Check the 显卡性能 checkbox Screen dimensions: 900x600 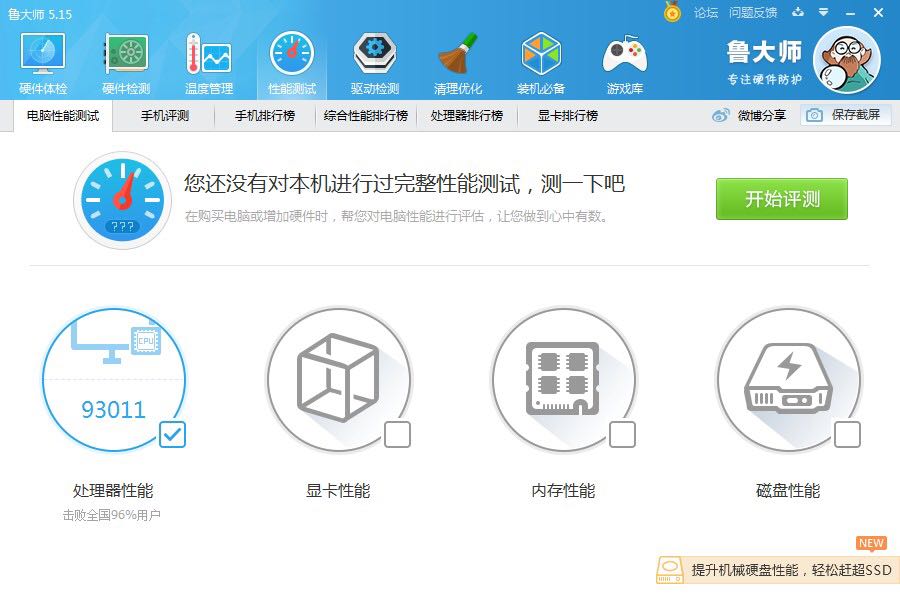point(397,435)
